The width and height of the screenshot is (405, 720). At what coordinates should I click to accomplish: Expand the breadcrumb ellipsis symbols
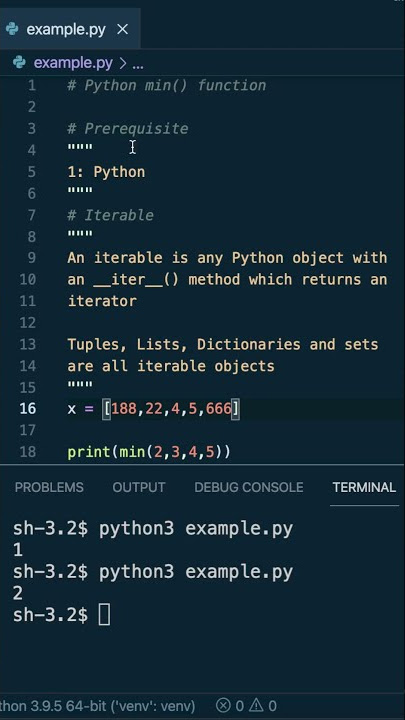point(138,63)
